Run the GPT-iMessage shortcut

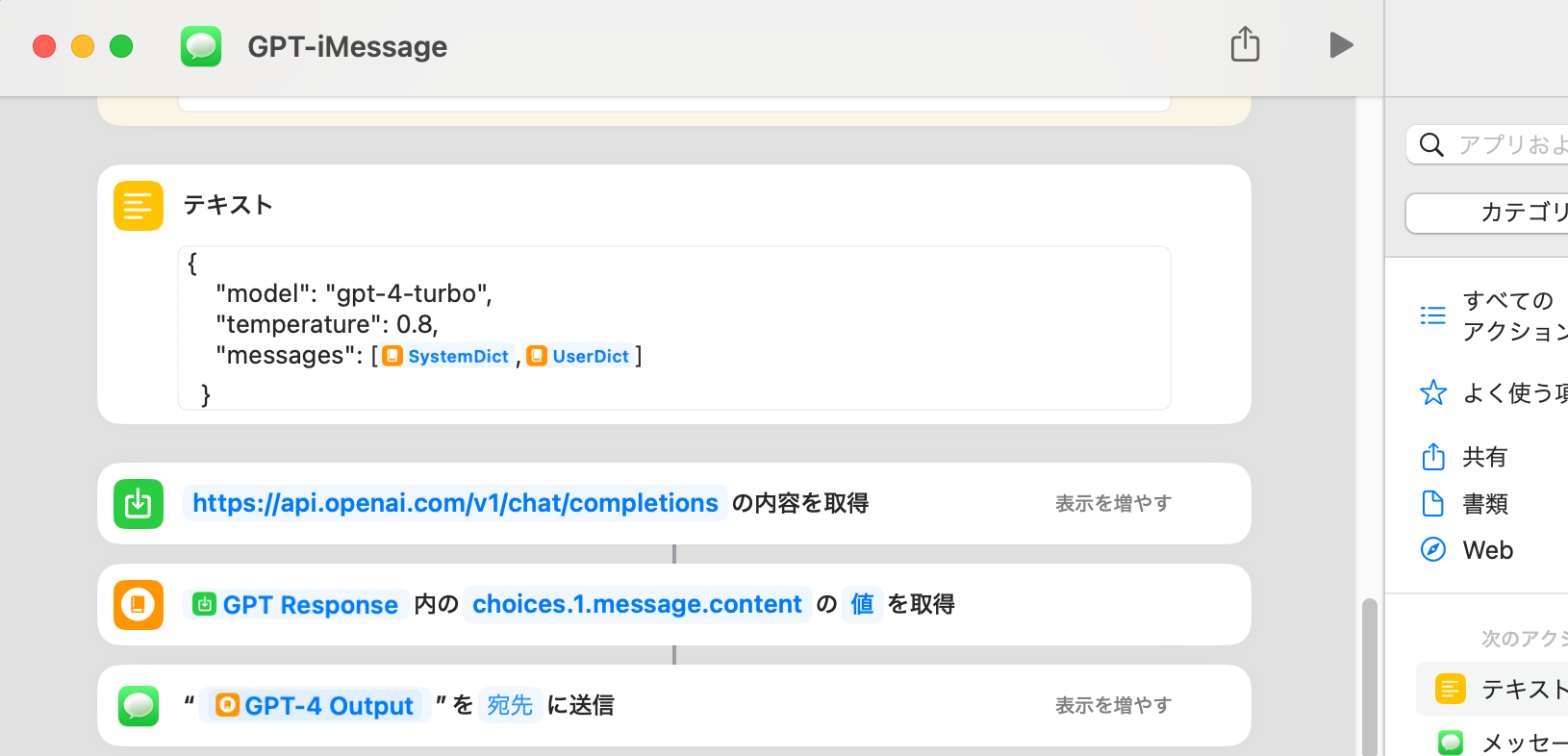pyautogui.click(x=1341, y=45)
